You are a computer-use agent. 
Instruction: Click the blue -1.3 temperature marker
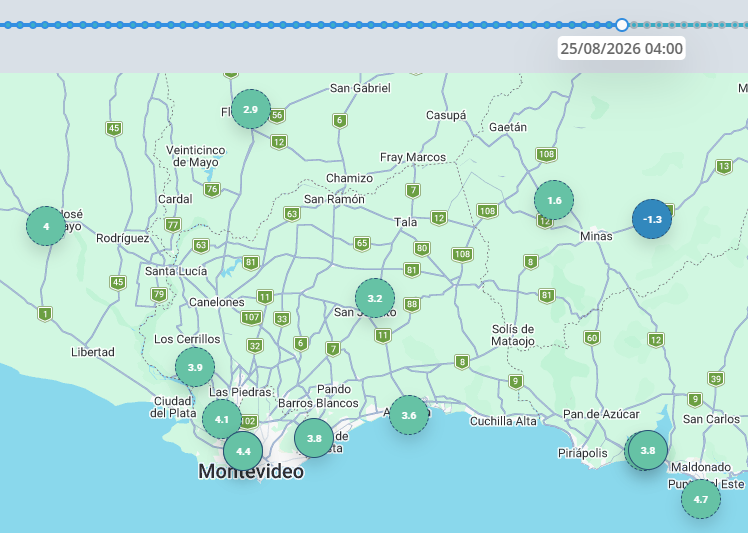click(652, 219)
